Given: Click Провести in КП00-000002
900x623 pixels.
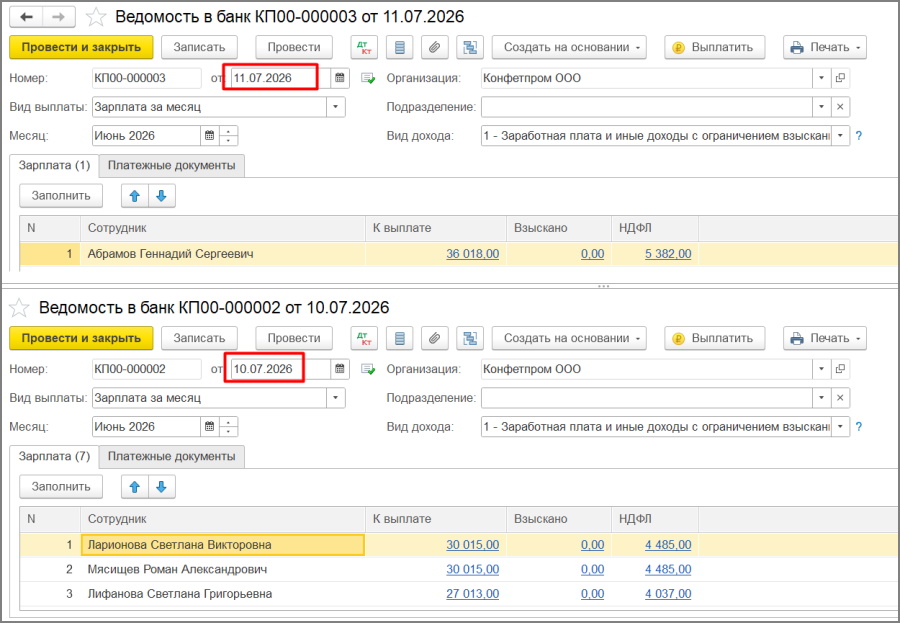Looking at the screenshot, I should [294, 338].
